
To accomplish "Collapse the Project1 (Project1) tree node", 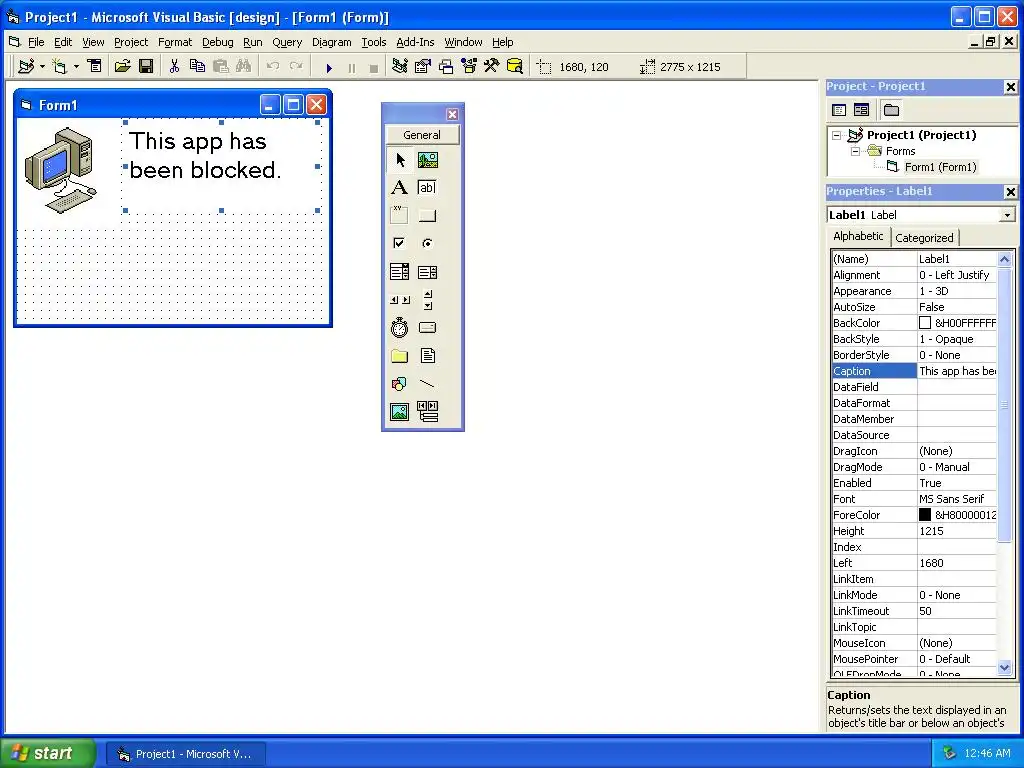I will point(837,135).
